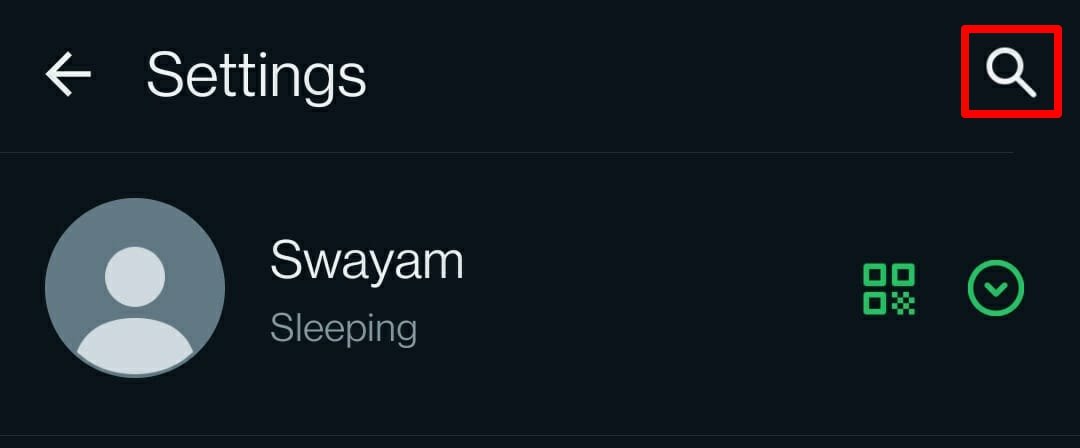View my QR code for Swayam
This screenshot has width=1080, height=448.
click(x=889, y=289)
